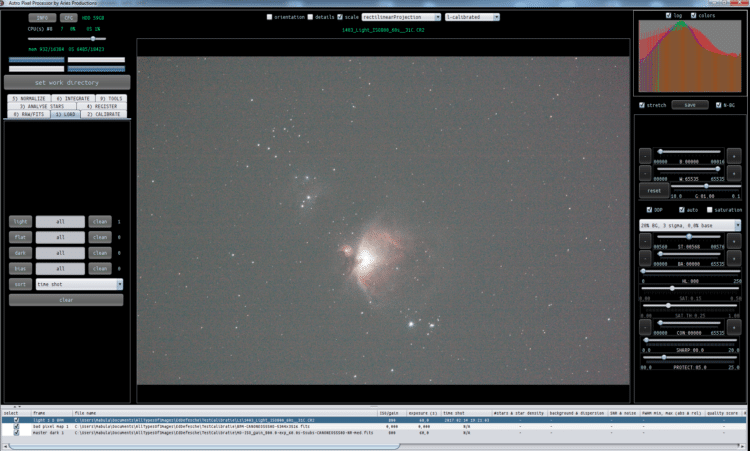
Task: Toggle the DDP checkbox
Action: coord(649,210)
